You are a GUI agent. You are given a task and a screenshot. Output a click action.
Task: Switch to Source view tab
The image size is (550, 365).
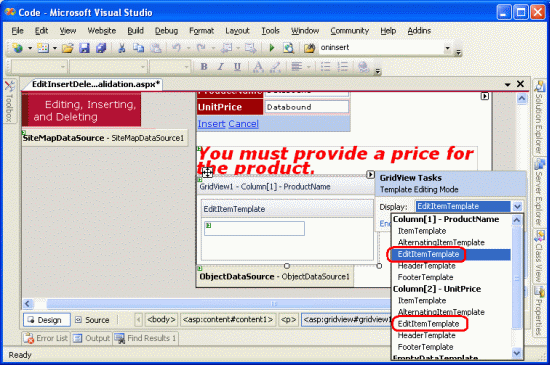[x=92, y=320]
